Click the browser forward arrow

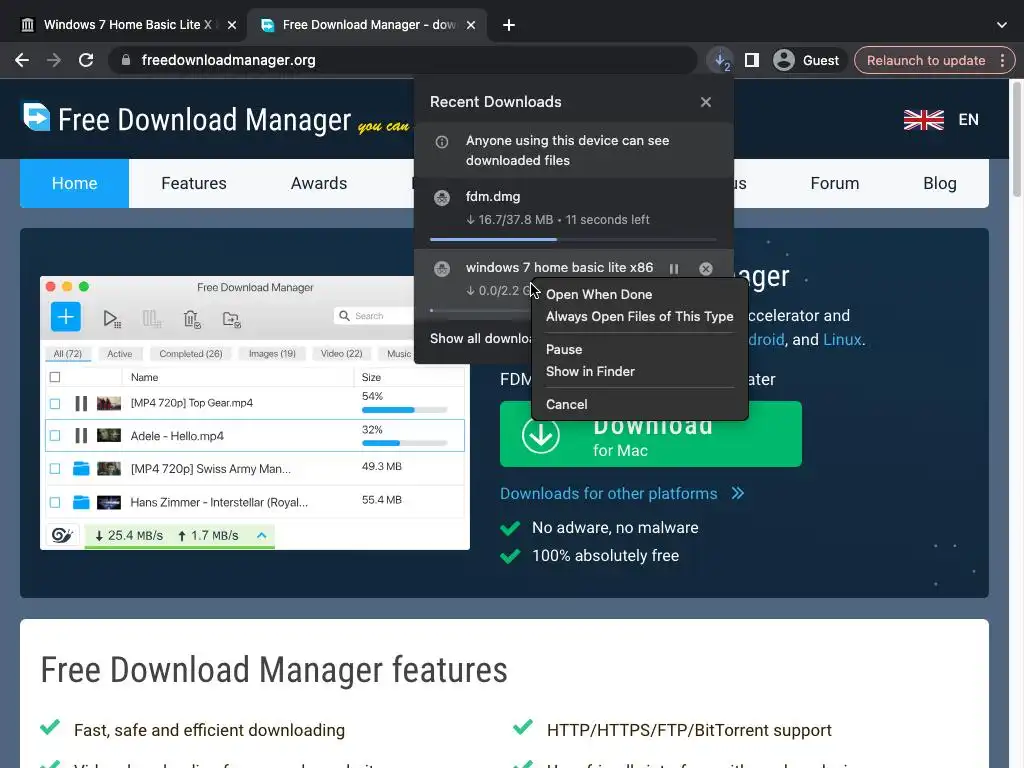[x=54, y=60]
